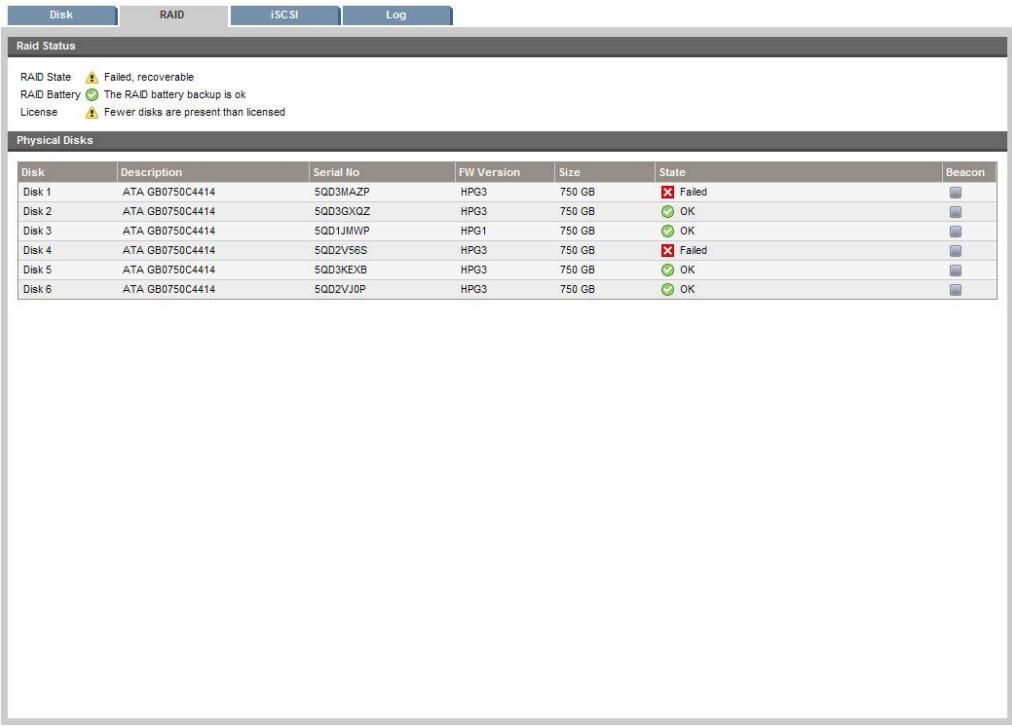1012x726 pixels.
Task: Select the Disk 6 row label
Action: 37,290
